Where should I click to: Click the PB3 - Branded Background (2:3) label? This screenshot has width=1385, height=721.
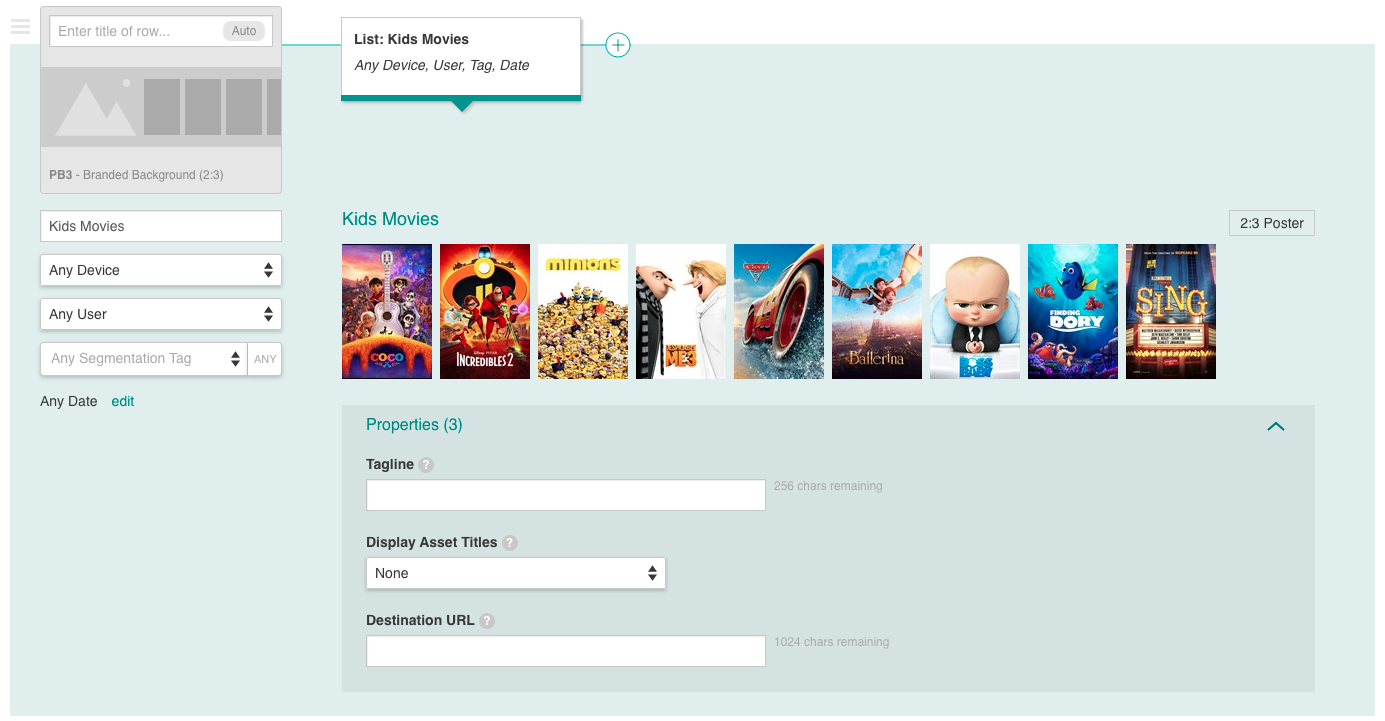tap(136, 175)
